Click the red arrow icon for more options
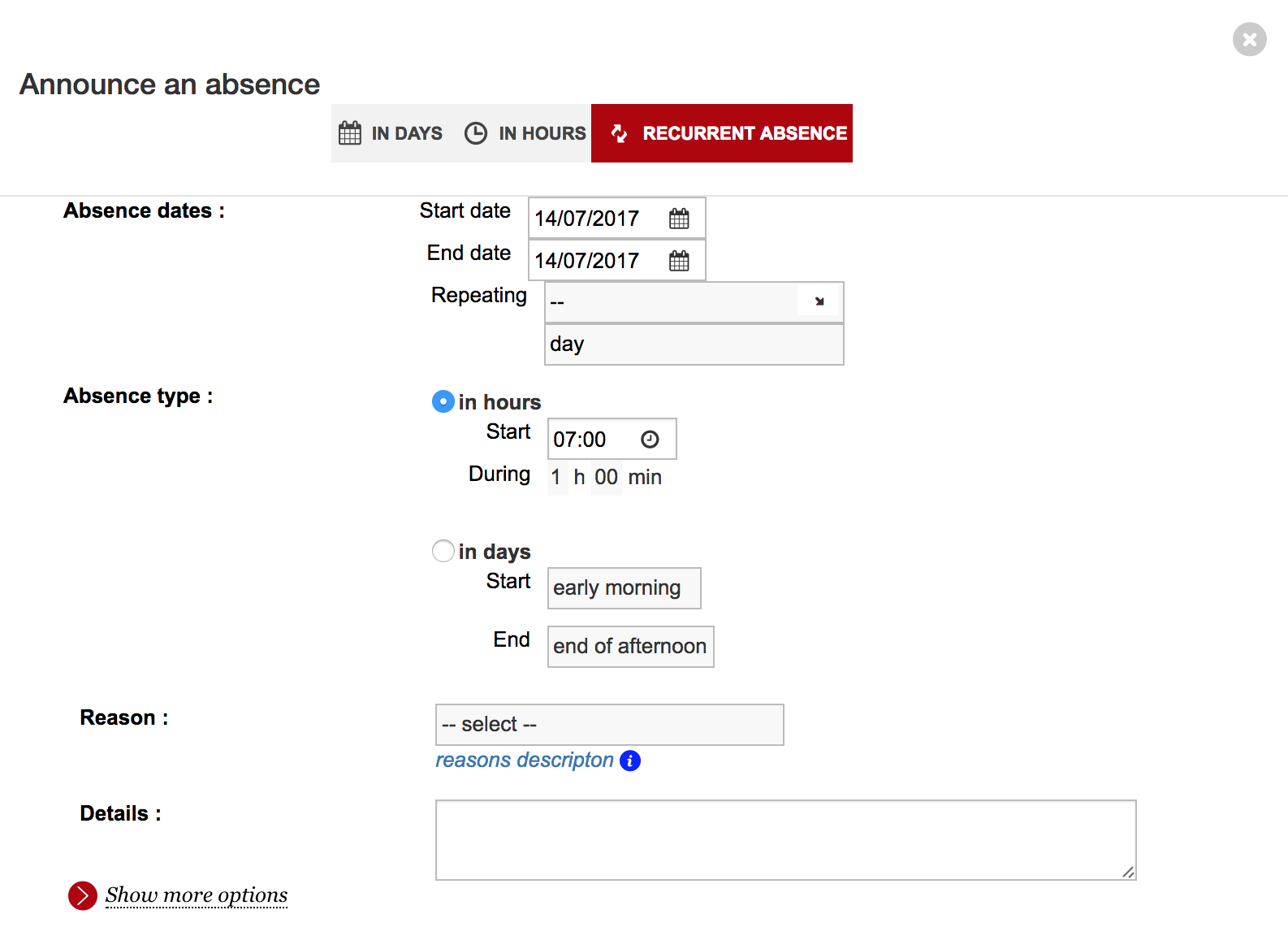The width and height of the screenshot is (1288, 936). (x=83, y=895)
